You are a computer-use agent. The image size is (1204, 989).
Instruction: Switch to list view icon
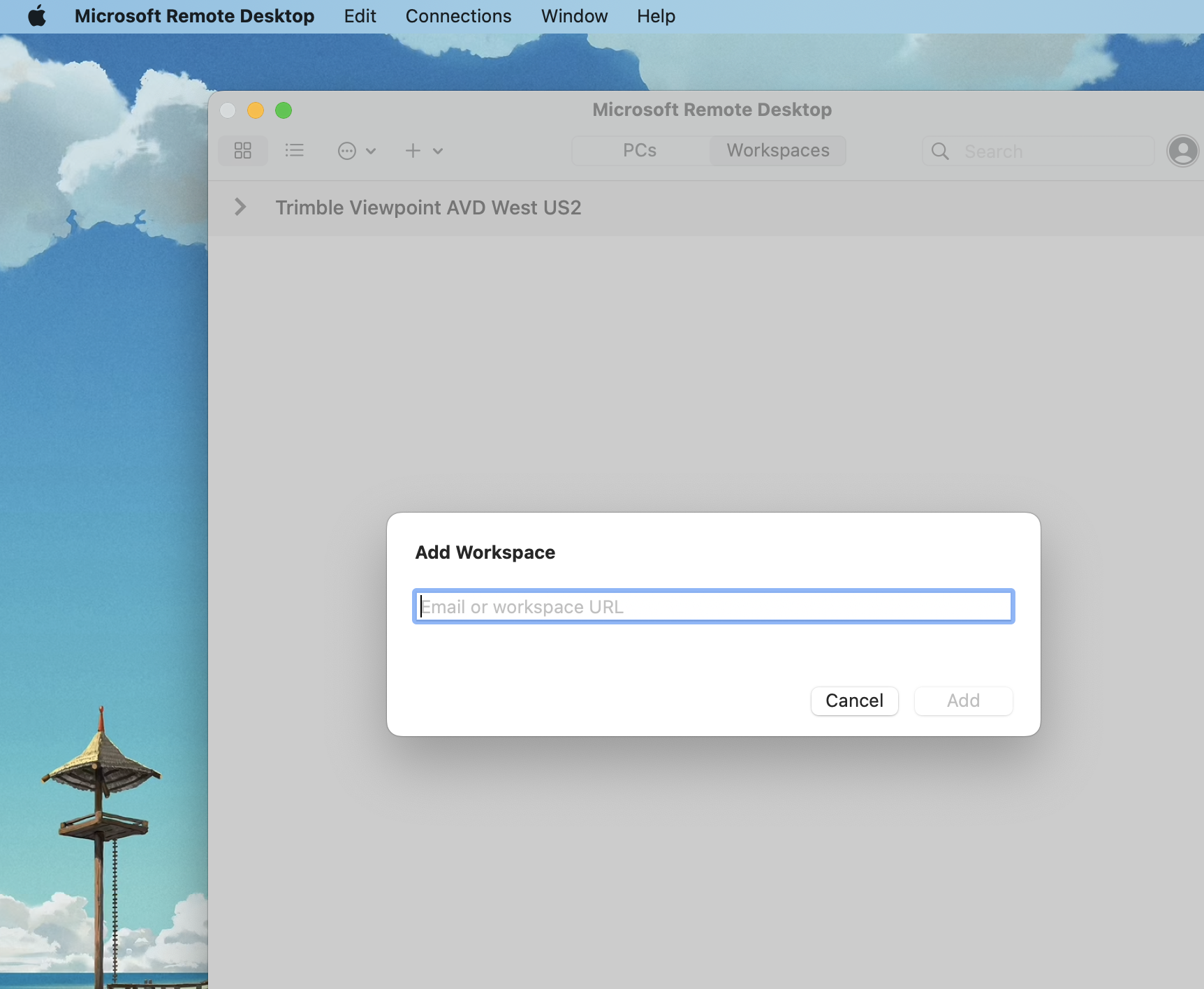point(295,151)
